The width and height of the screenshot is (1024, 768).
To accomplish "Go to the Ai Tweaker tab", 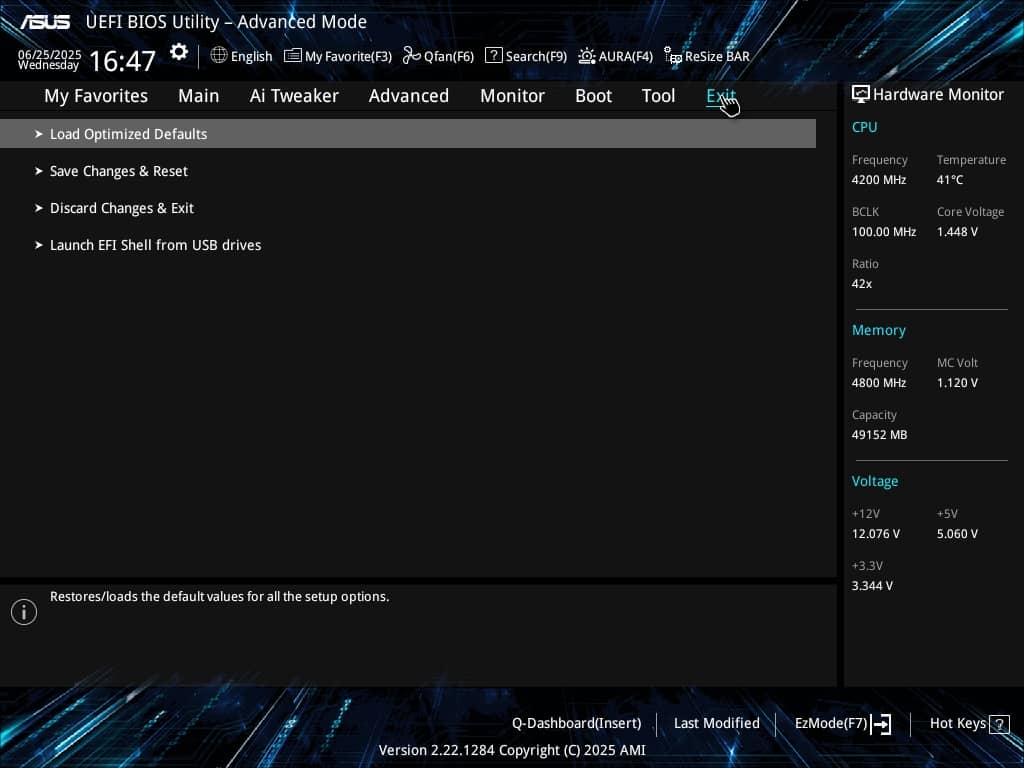I will point(294,96).
